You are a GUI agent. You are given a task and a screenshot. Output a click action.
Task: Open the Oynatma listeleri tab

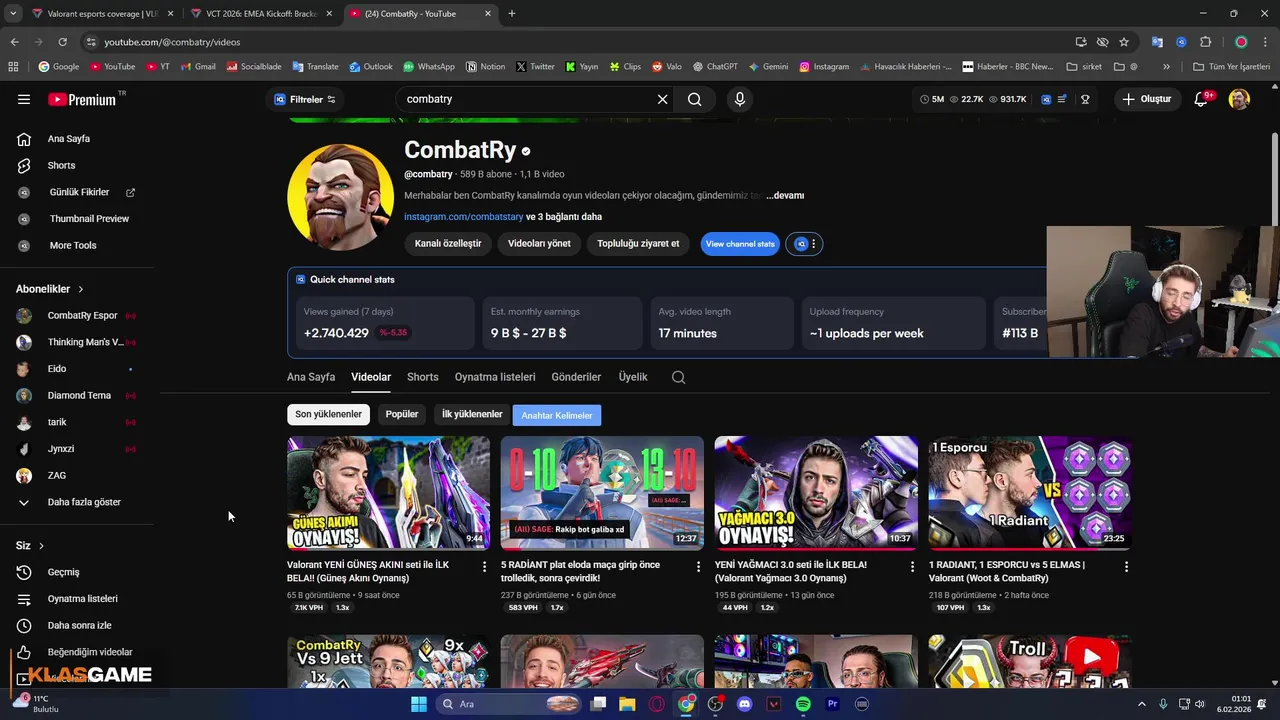point(495,377)
